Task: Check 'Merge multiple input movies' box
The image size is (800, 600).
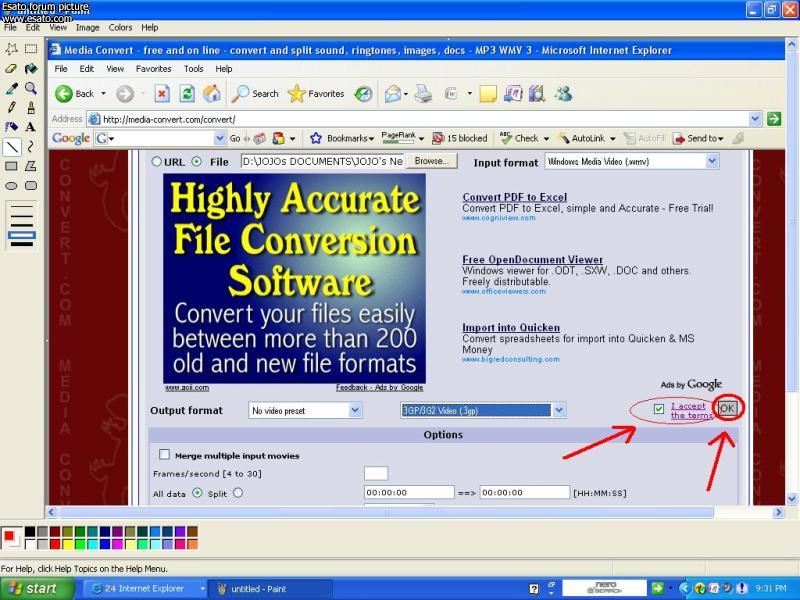Action: [x=164, y=454]
